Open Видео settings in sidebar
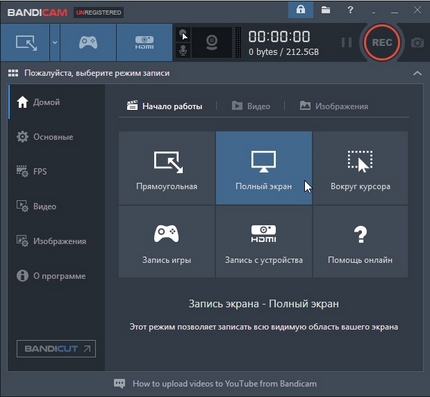 click(56, 206)
